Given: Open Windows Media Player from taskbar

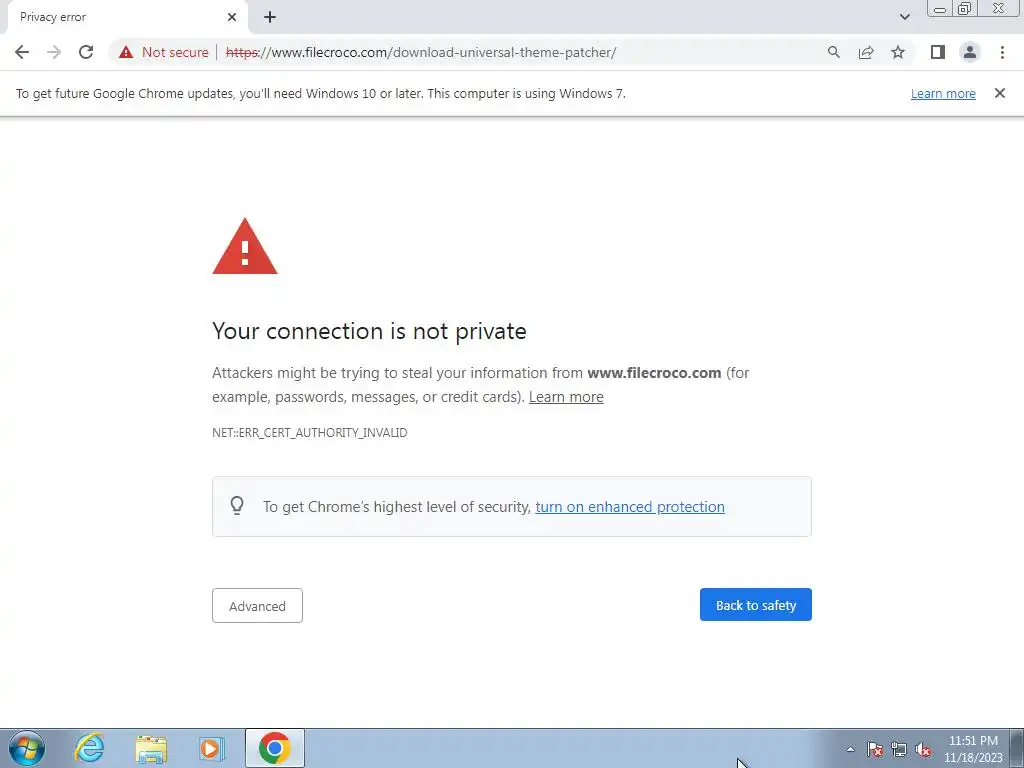Looking at the screenshot, I should (x=211, y=749).
